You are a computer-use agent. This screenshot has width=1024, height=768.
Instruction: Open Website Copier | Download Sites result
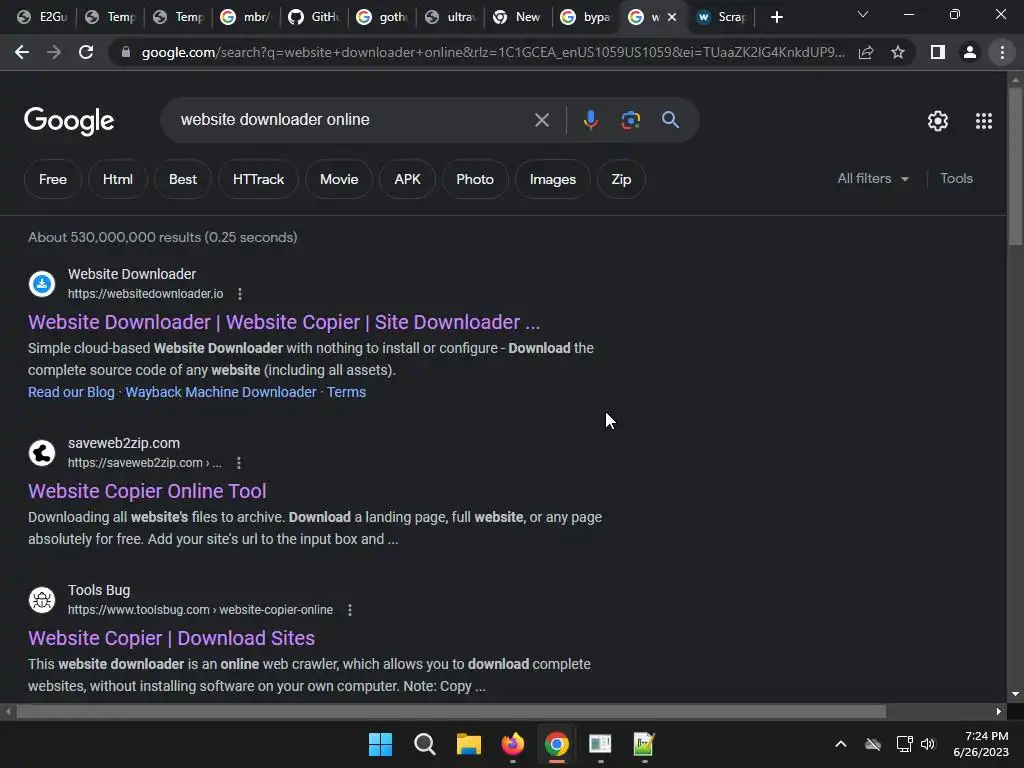click(171, 638)
